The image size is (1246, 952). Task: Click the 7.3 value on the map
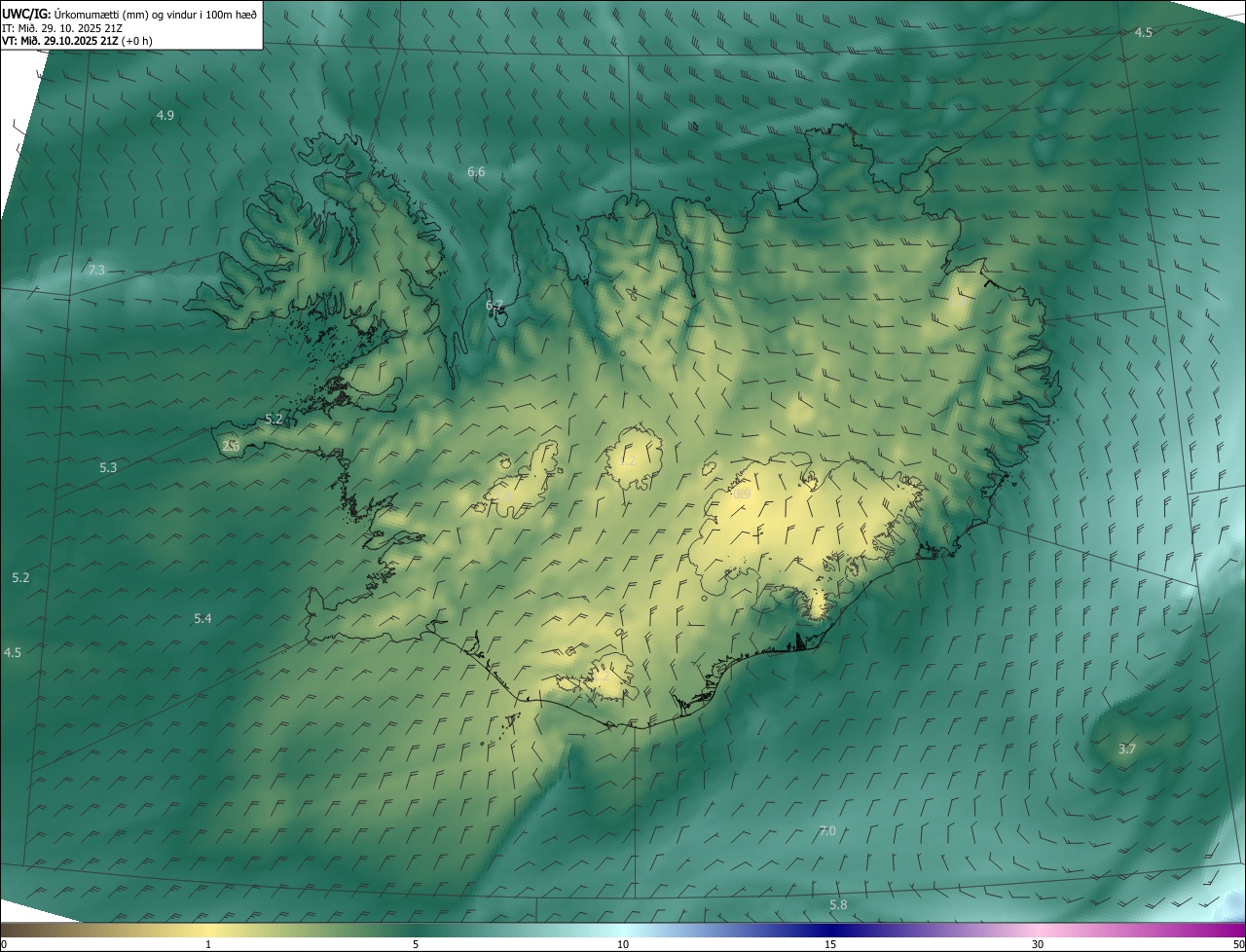tap(96, 271)
